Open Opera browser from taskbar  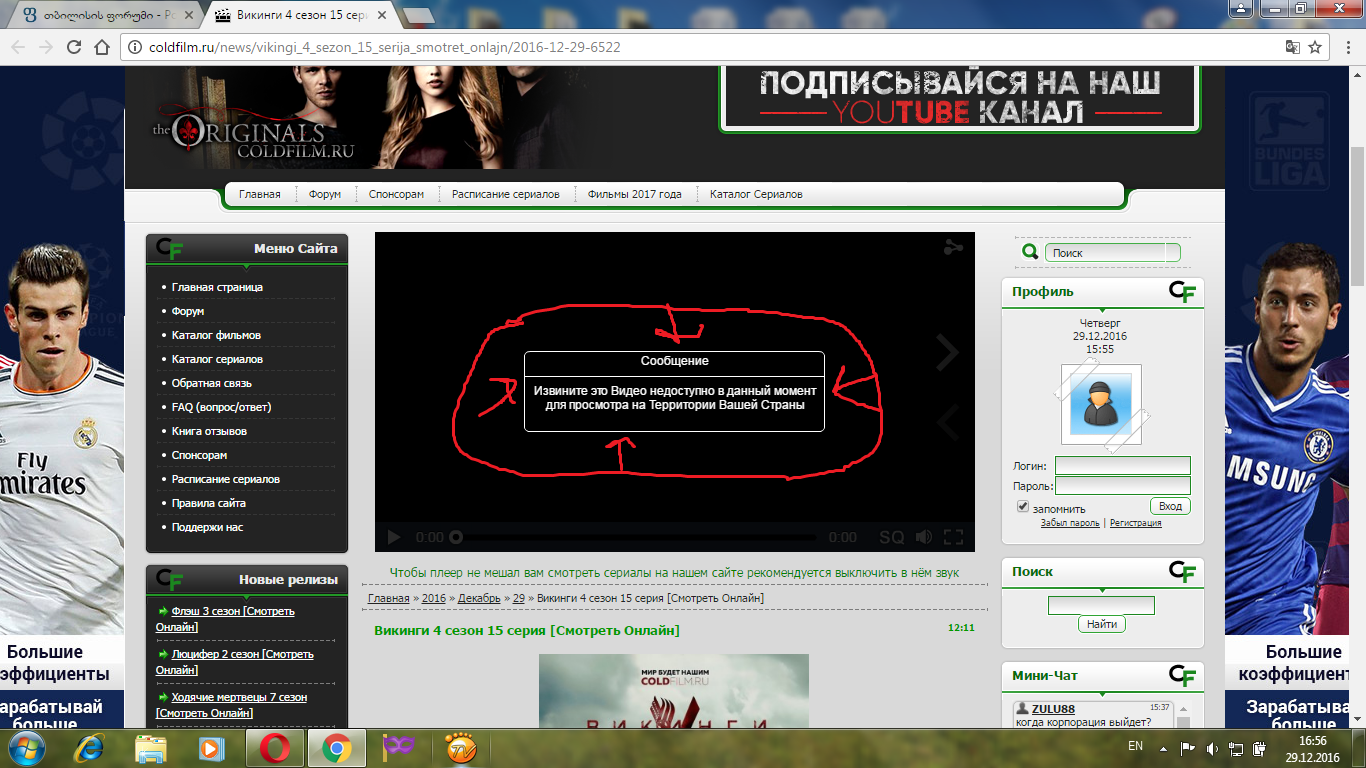pos(276,747)
